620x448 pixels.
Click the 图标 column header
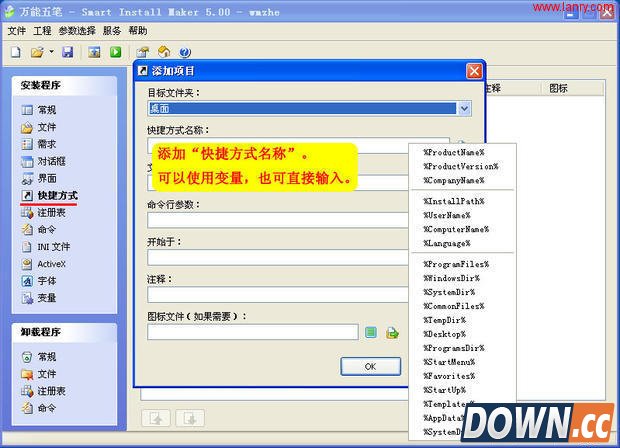pos(572,88)
